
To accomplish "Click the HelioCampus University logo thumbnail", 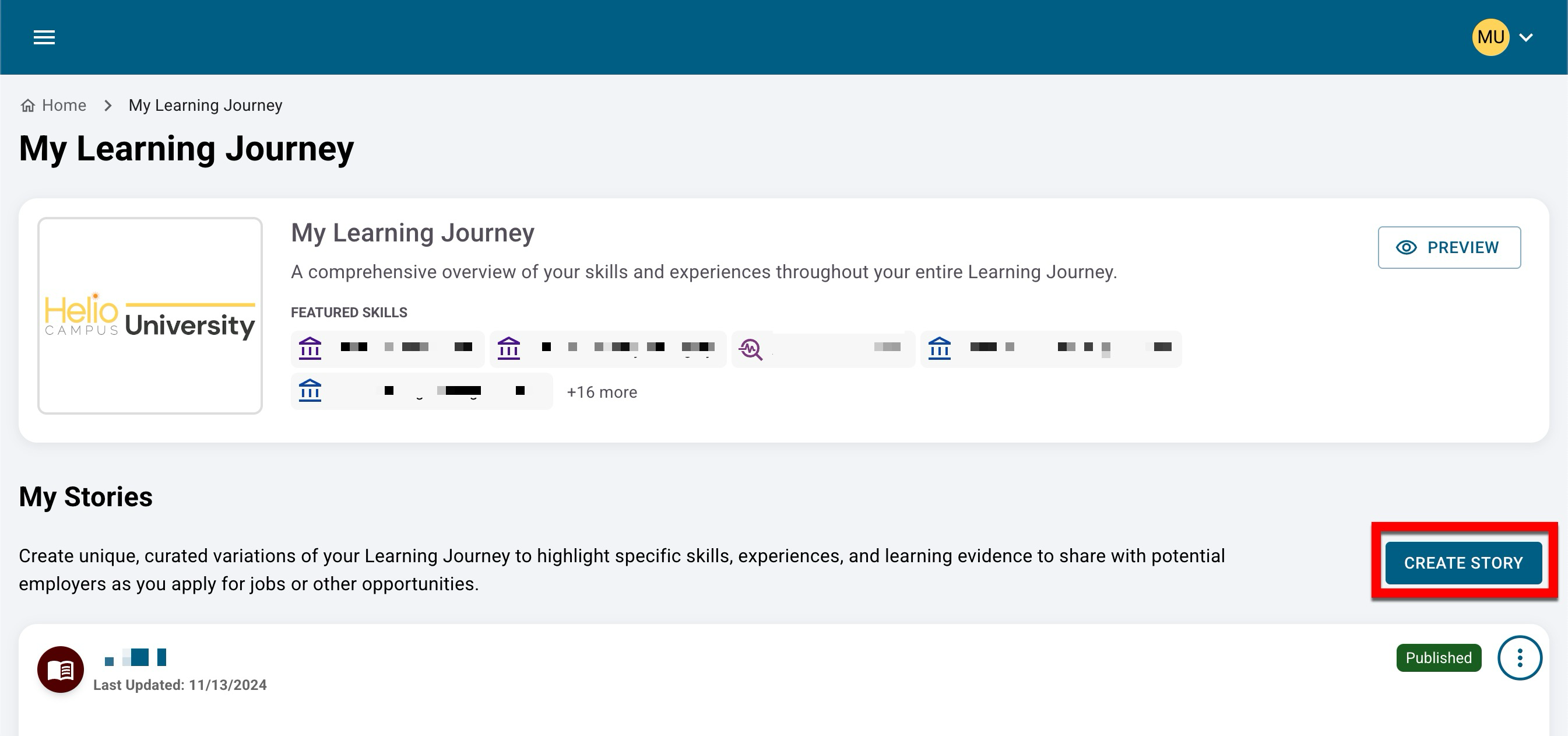I will tap(150, 316).
